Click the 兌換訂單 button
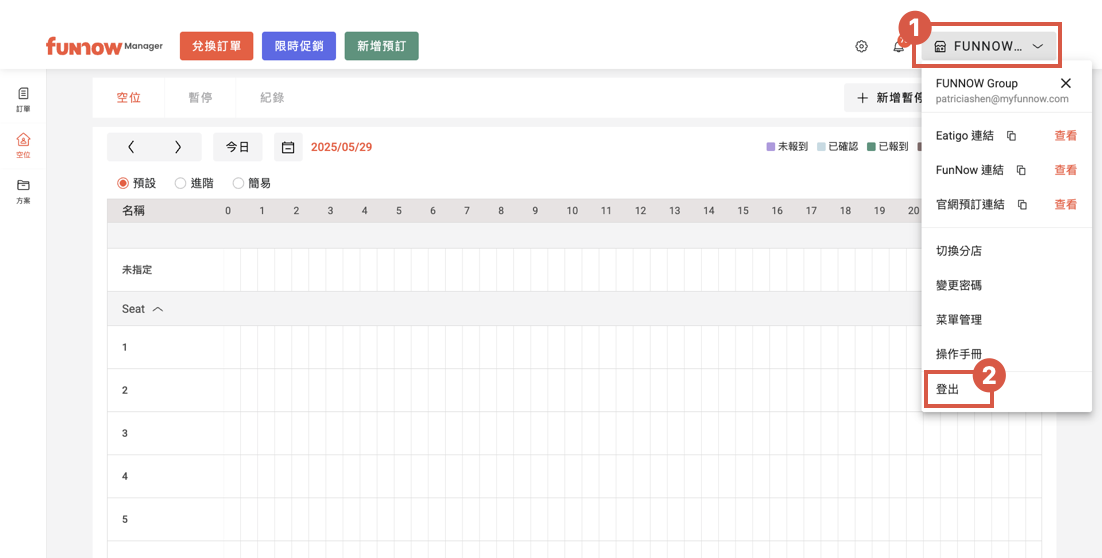The width and height of the screenshot is (1102, 558). pyautogui.click(x=216, y=46)
